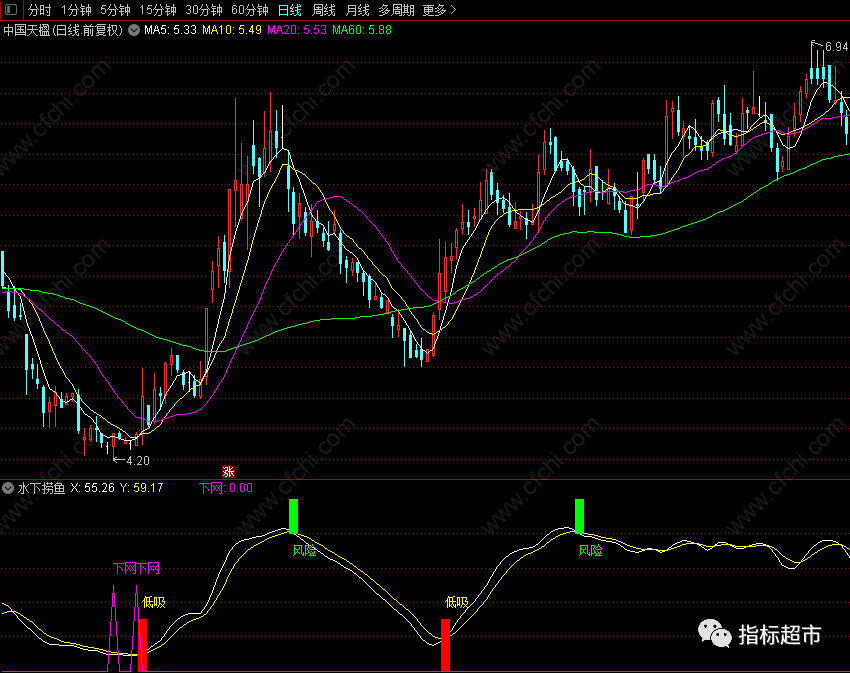Expand the 水下捞鱼 indicator dropdown
Screen dimensions: 850x673
coord(8,488)
